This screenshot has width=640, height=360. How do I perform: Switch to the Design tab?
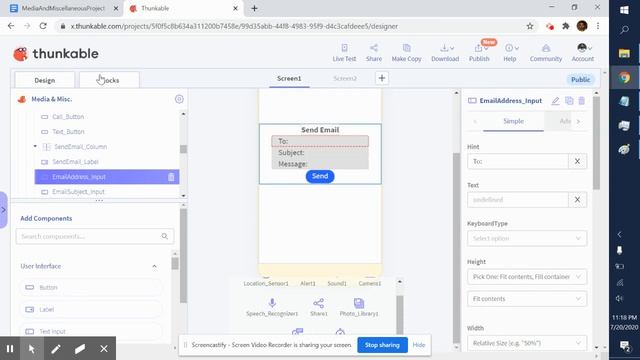(x=44, y=80)
